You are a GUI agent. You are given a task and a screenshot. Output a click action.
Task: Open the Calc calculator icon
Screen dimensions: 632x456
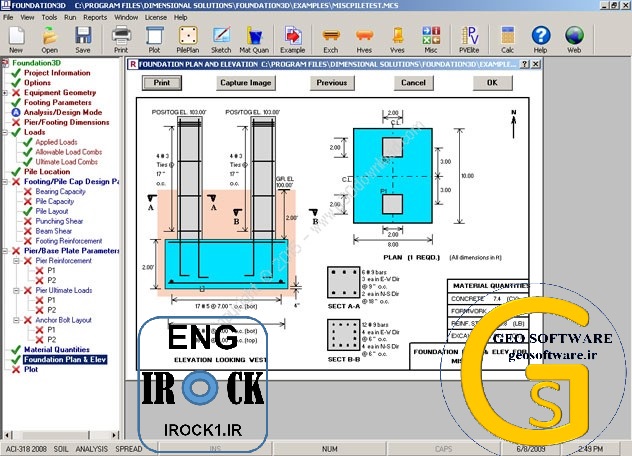click(507, 40)
